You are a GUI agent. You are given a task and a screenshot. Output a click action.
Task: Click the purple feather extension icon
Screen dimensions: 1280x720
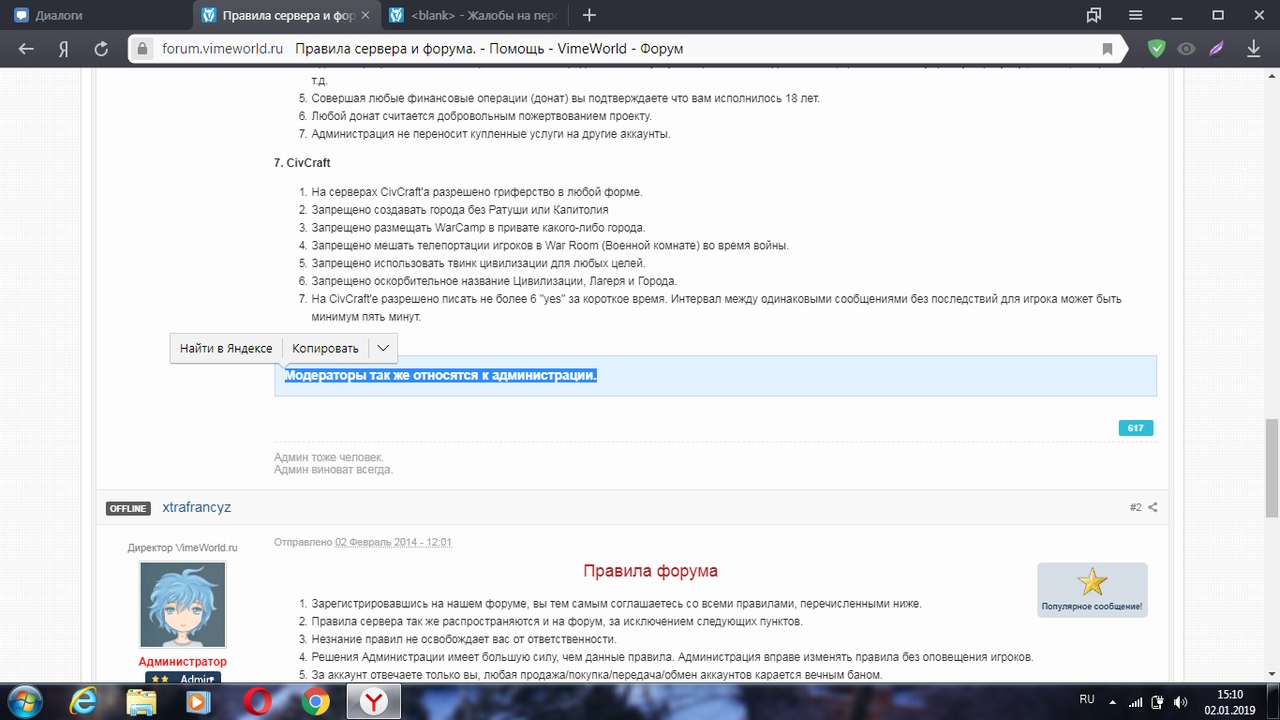pos(1217,49)
